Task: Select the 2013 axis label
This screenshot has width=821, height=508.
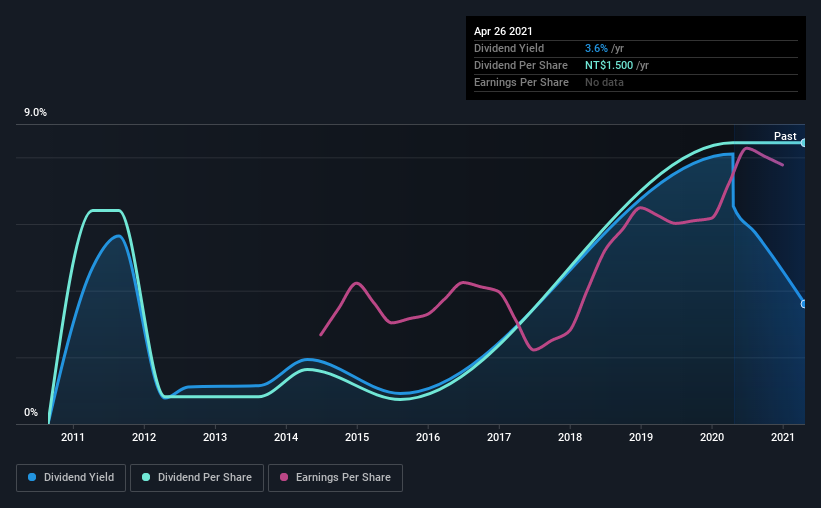Action: (x=215, y=437)
